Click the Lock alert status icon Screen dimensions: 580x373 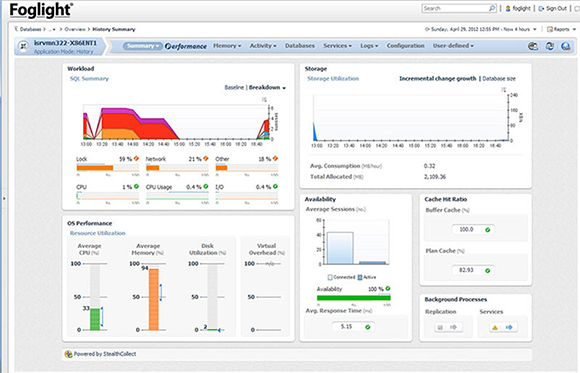[x=136, y=158]
